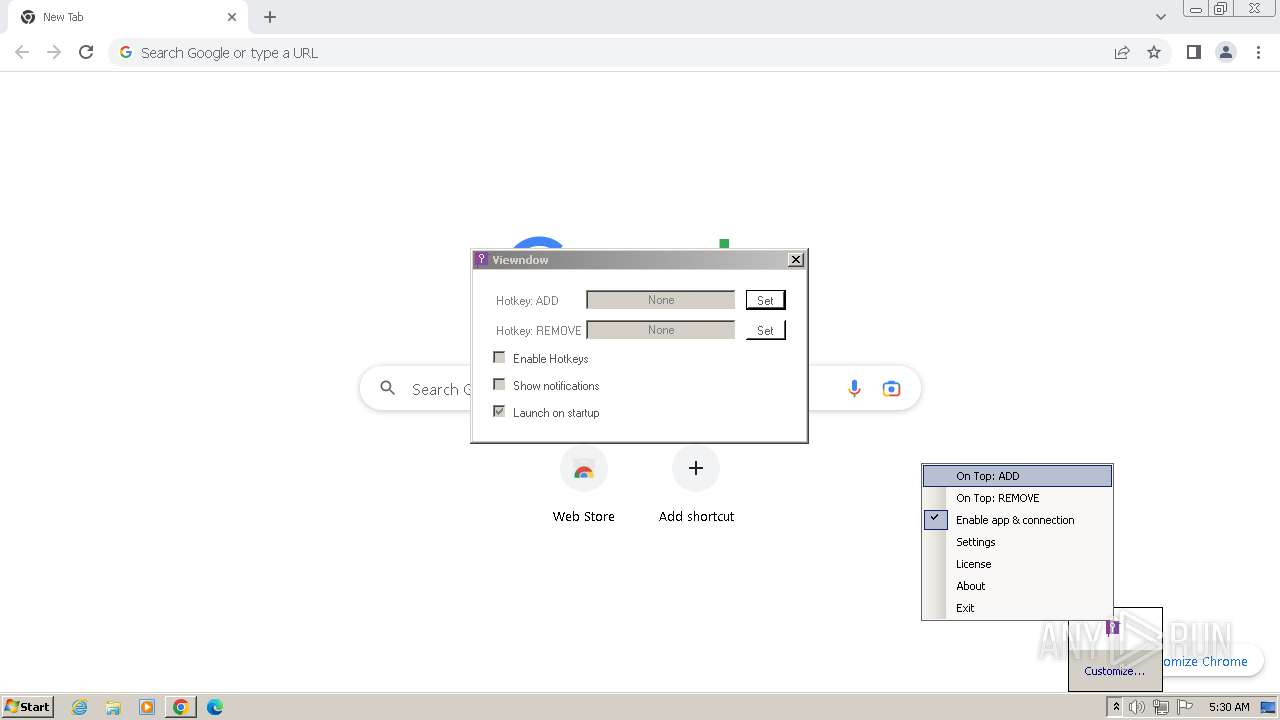Click Customize Chrome button

point(1204,661)
